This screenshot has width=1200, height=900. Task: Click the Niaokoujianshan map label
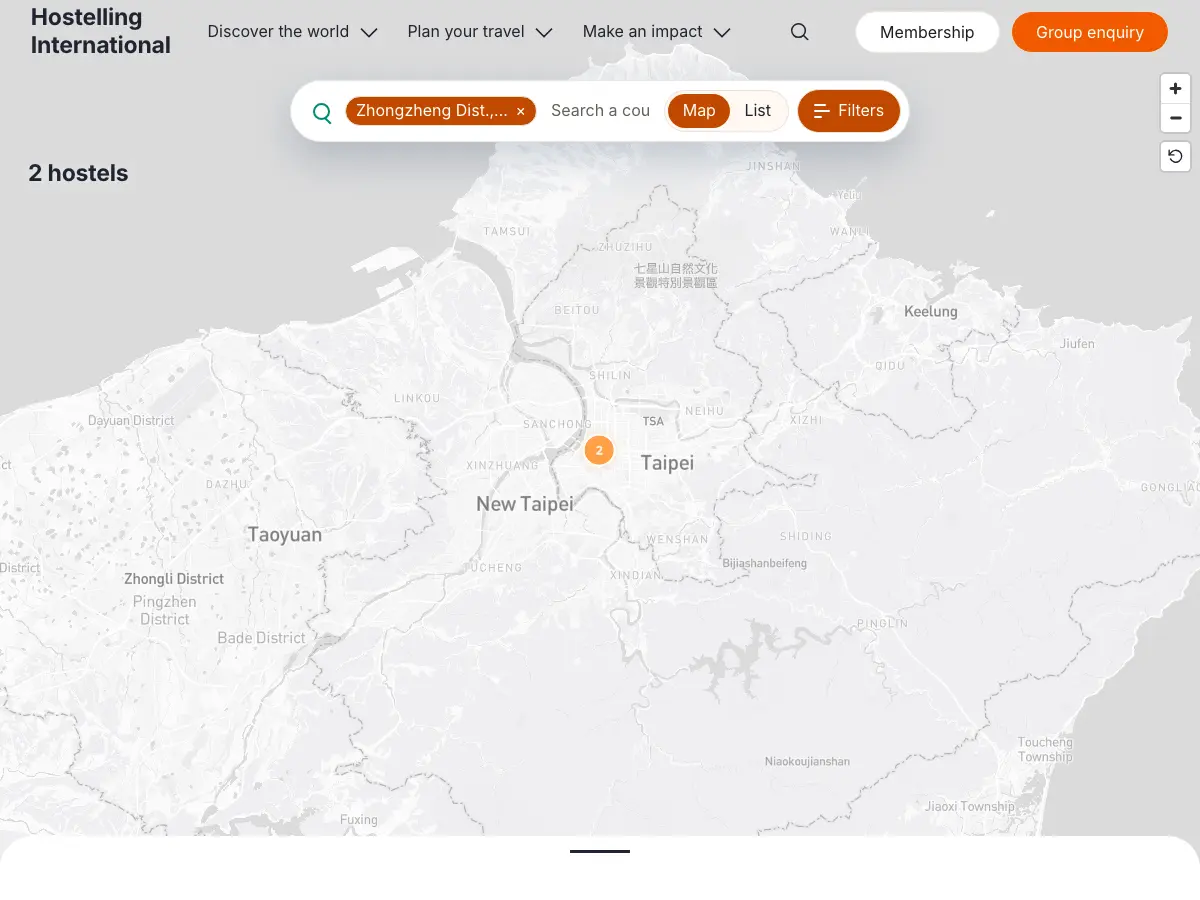tap(808, 762)
